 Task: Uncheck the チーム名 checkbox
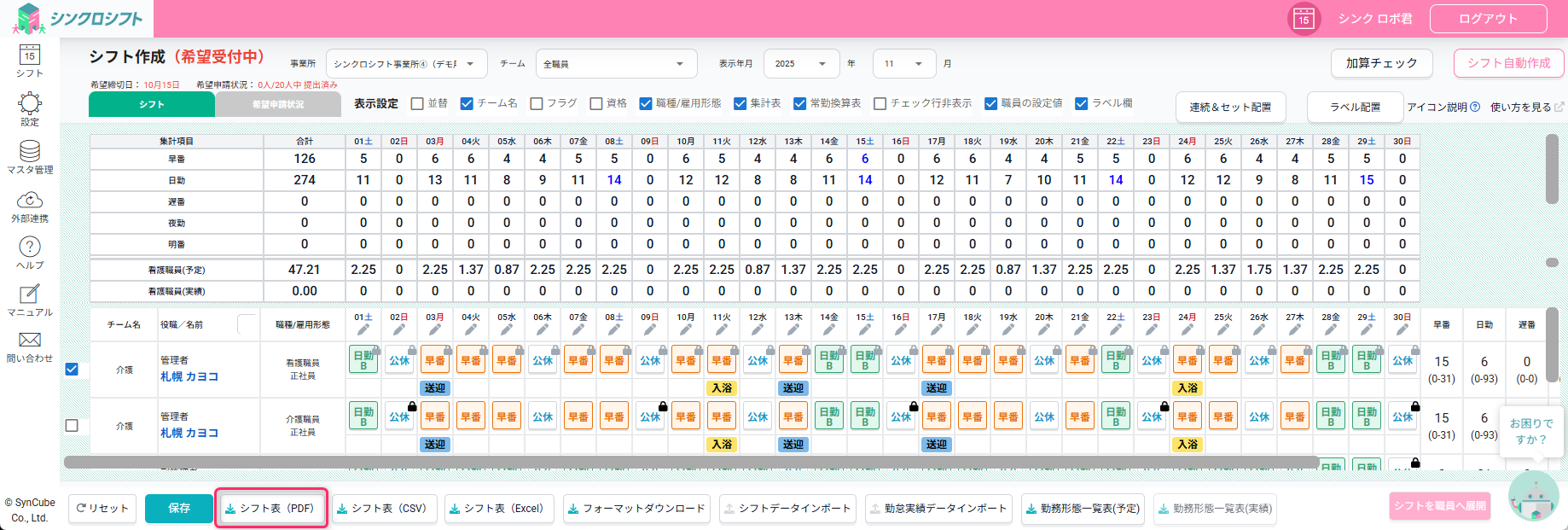pos(467,103)
